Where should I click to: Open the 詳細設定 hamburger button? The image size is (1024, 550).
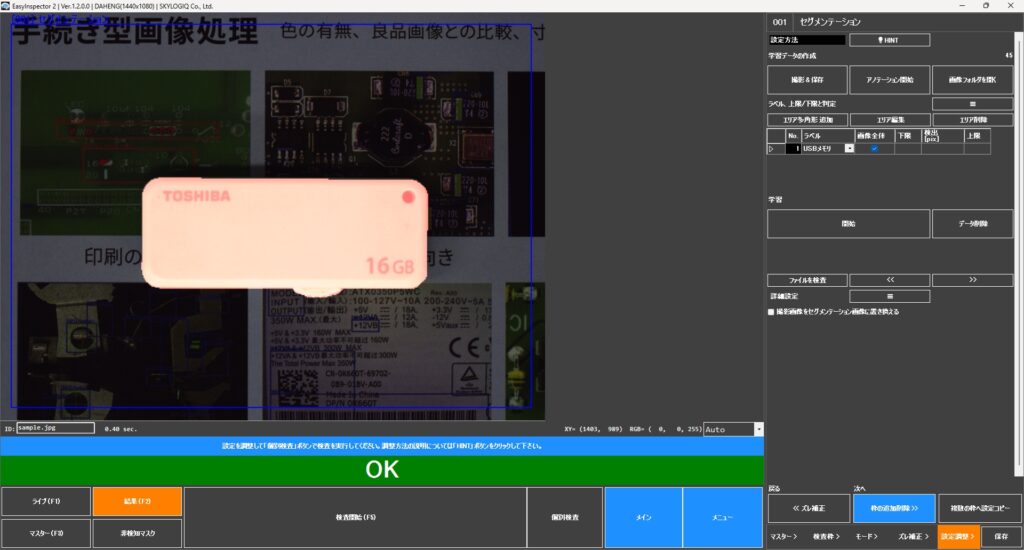889,297
